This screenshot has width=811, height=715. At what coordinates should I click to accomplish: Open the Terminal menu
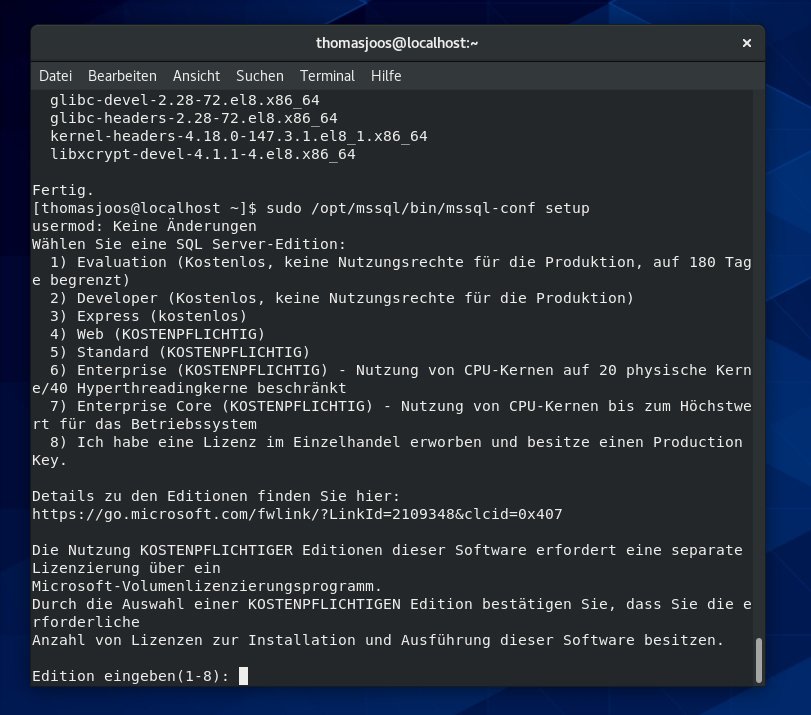click(327, 76)
